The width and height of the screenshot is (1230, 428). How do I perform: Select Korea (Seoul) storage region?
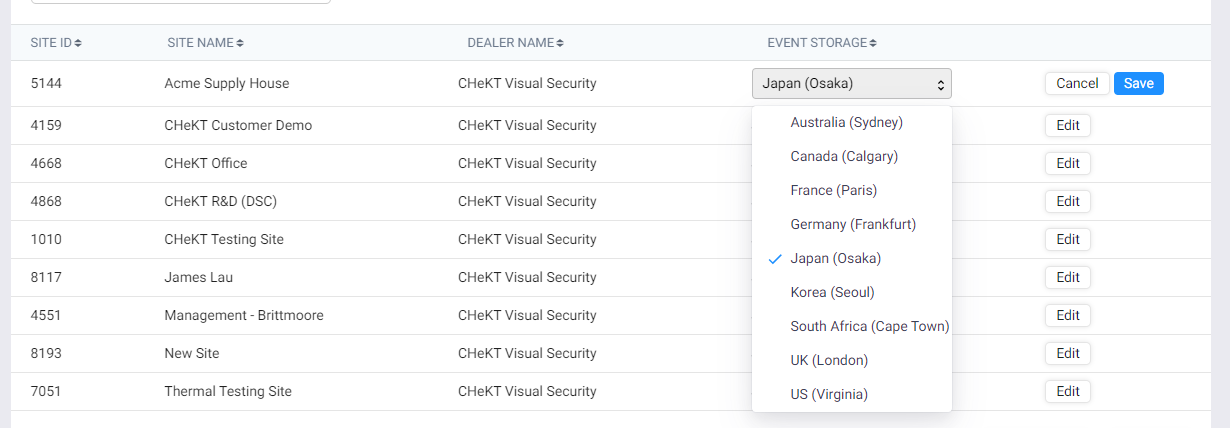click(832, 292)
